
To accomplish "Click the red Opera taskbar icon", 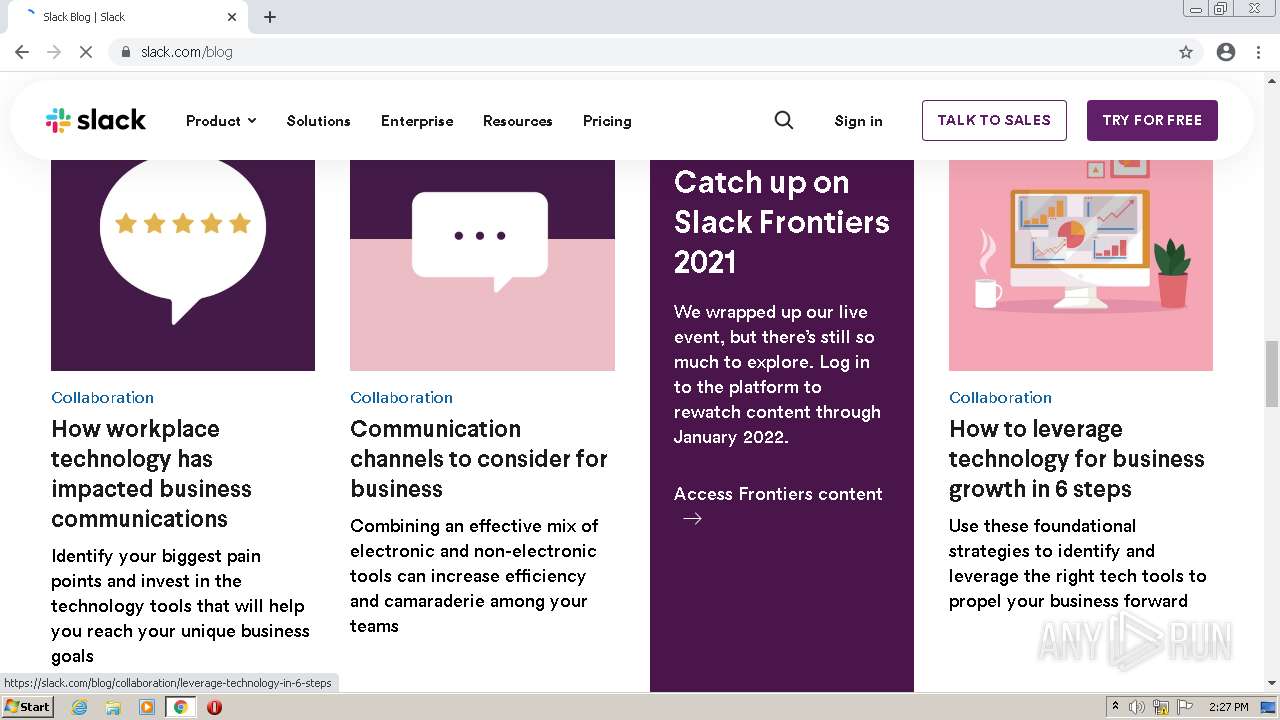I will tap(214, 707).
